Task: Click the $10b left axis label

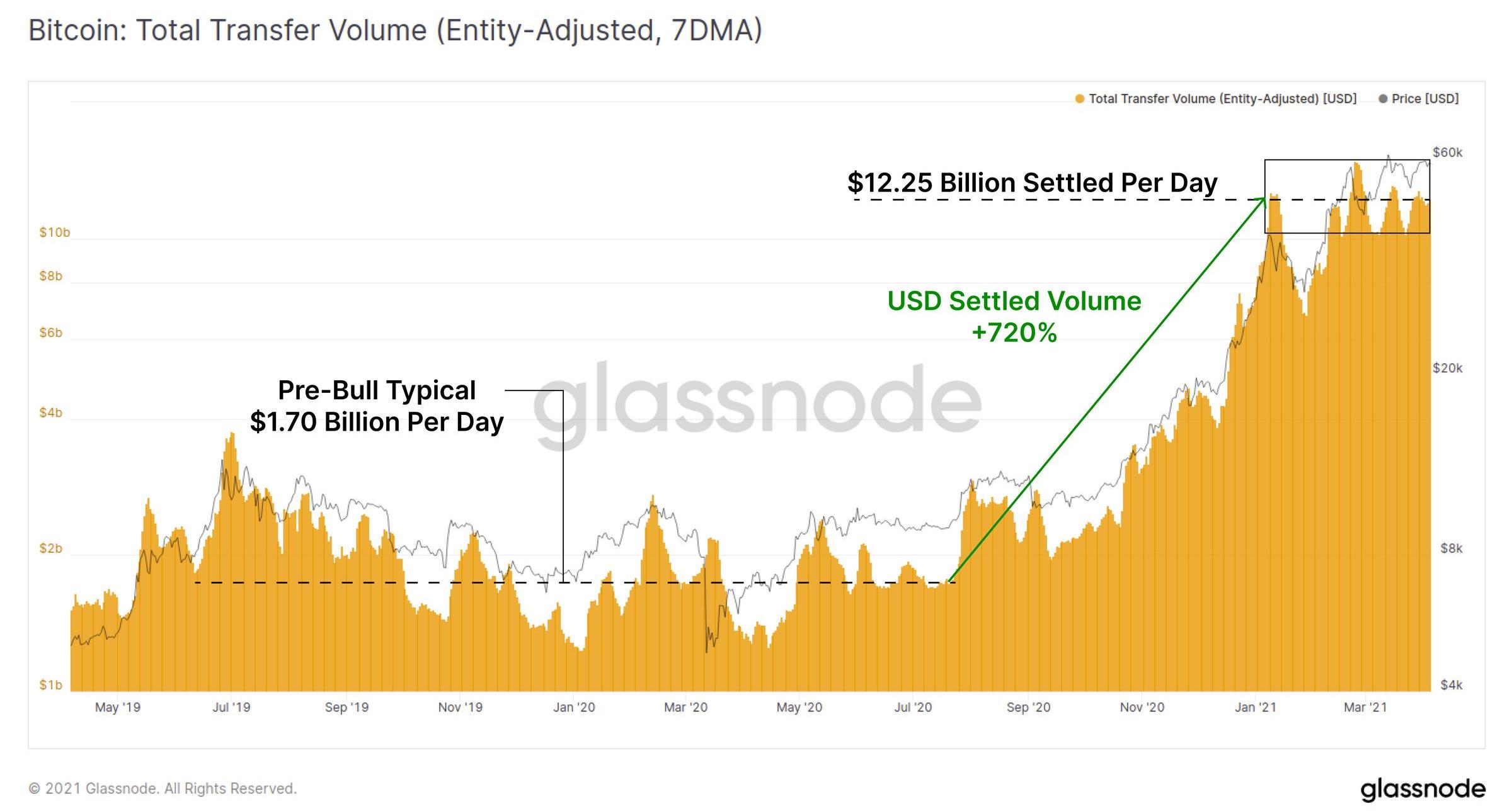Action: tap(55, 232)
